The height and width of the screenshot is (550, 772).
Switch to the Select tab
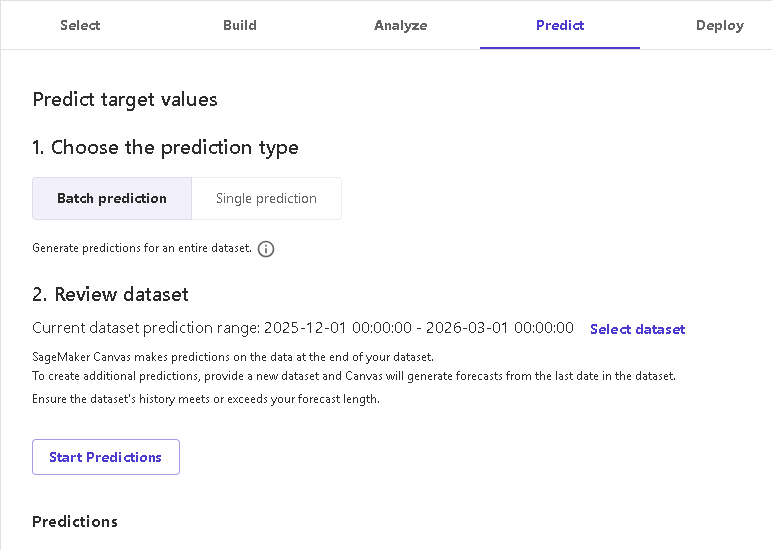point(80,25)
